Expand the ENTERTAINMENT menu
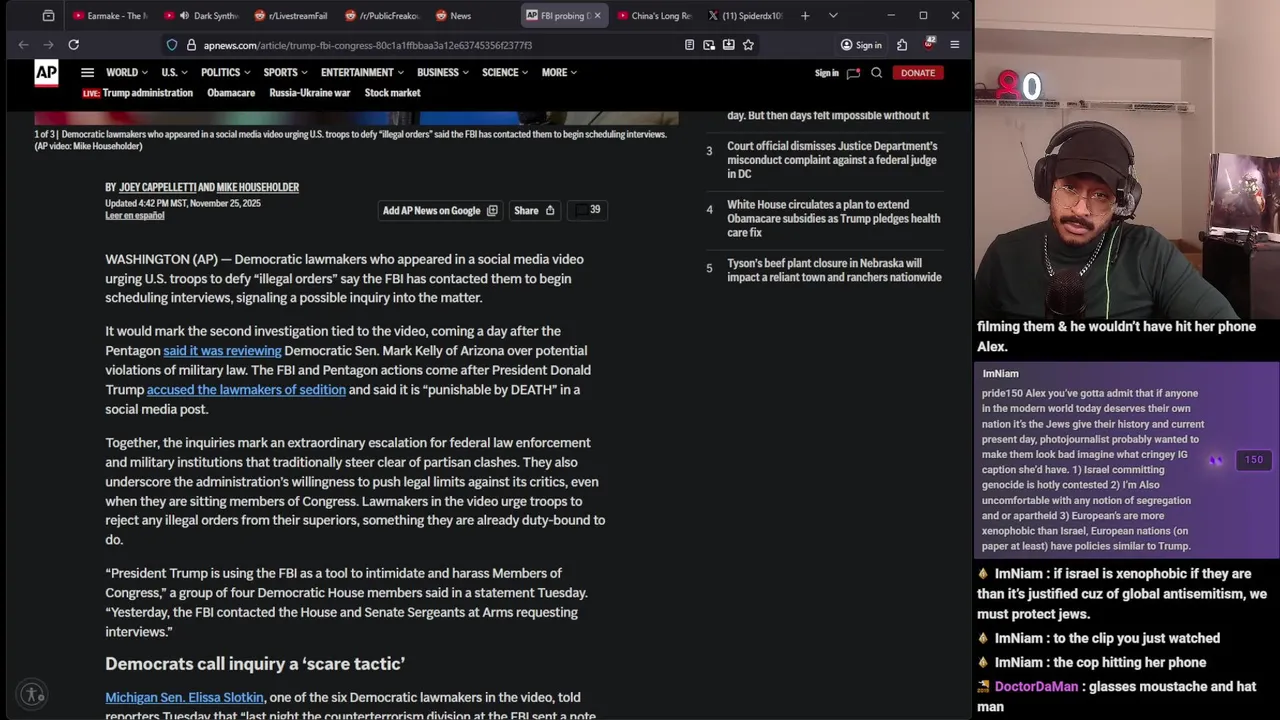Screen dimensions: 1280x720 362,72
